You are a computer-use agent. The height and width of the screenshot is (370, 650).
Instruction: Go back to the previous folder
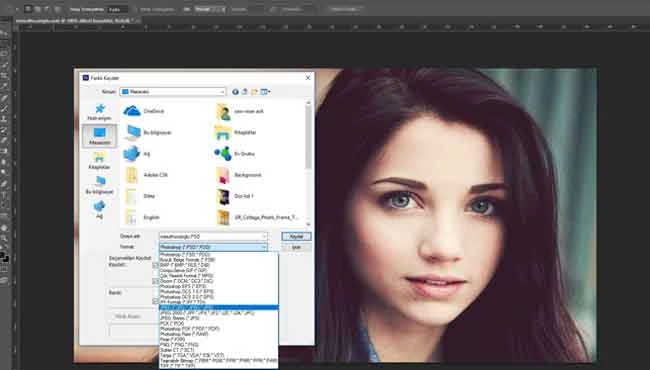click(x=235, y=92)
